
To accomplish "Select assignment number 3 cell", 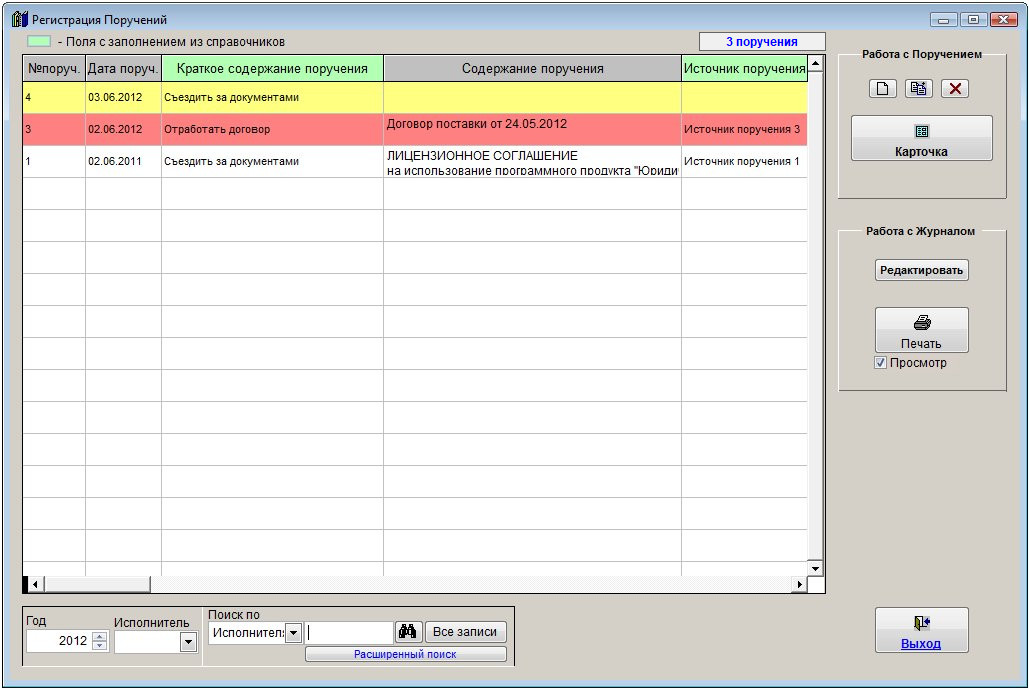I will tap(54, 129).
